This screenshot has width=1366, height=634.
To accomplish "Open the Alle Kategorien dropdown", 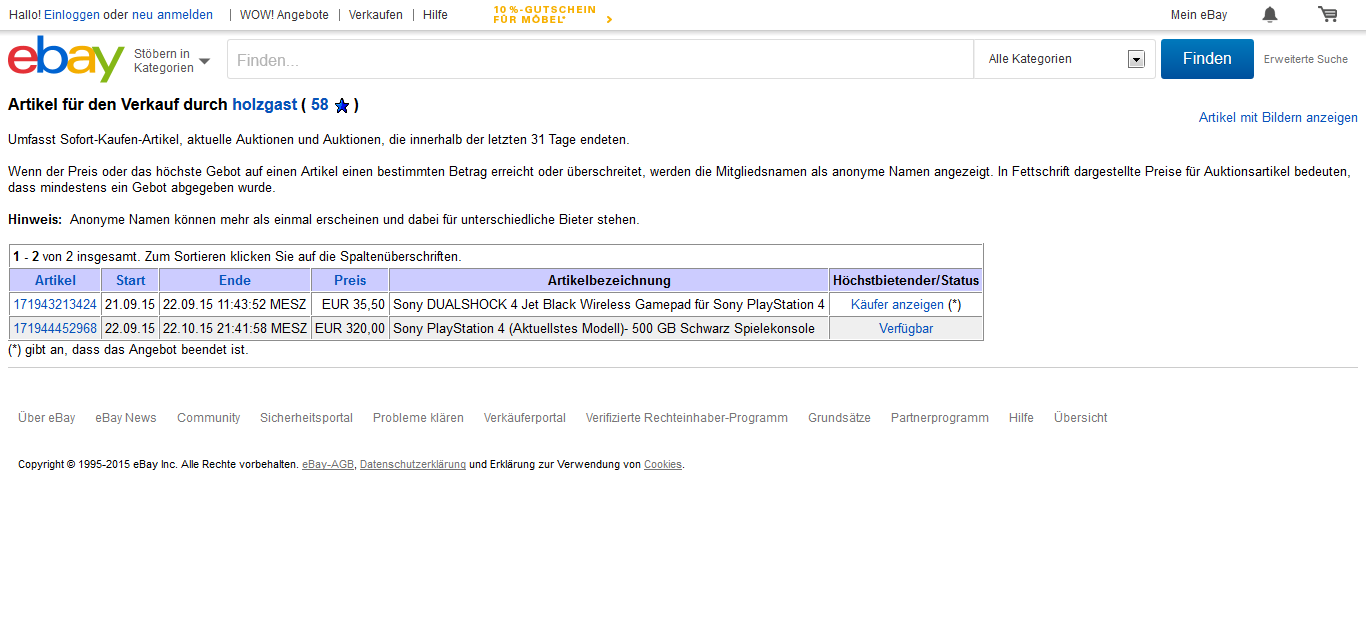I will point(1064,59).
